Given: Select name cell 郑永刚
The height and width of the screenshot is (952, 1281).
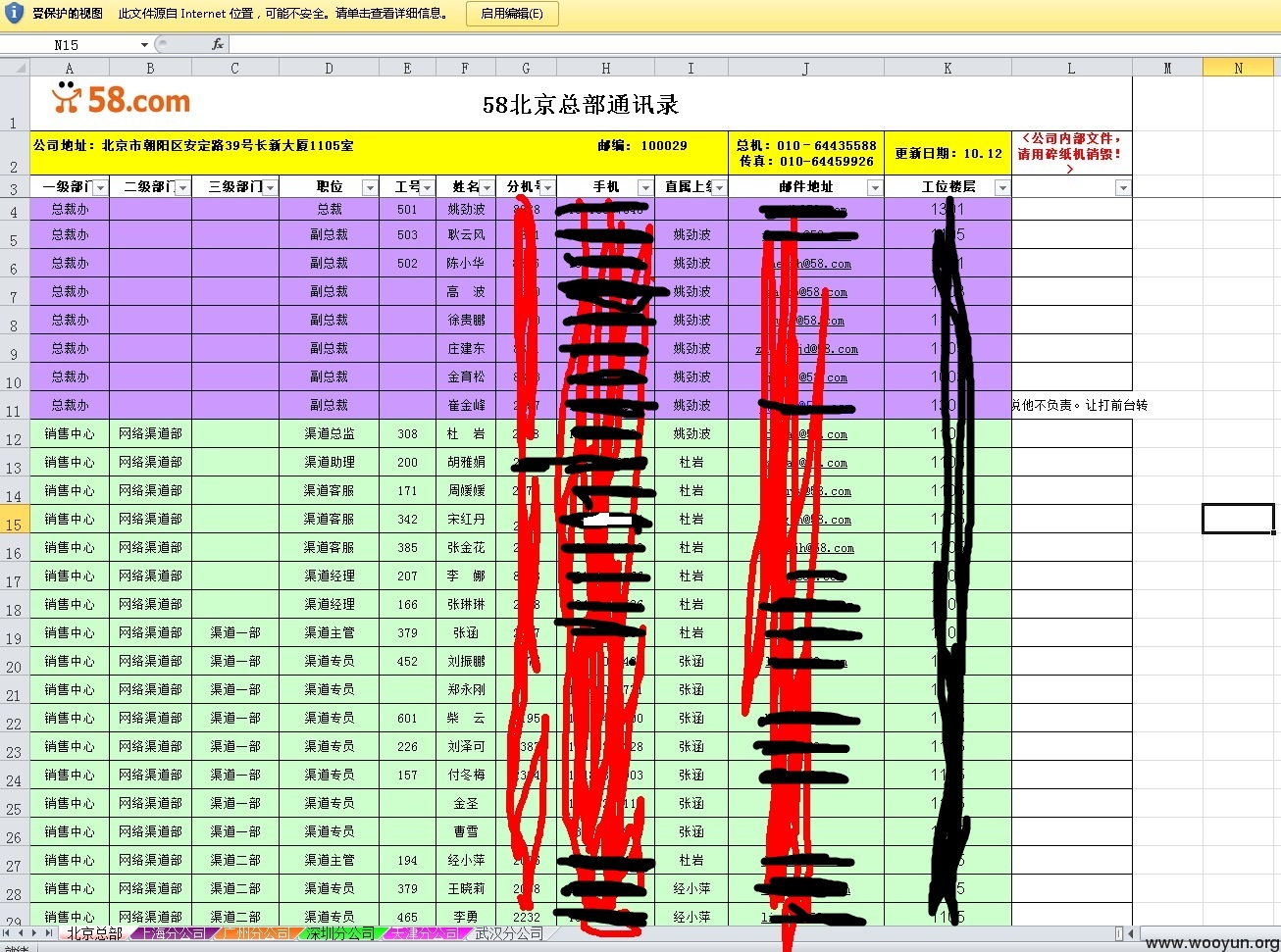Looking at the screenshot, I should point(466,690).
